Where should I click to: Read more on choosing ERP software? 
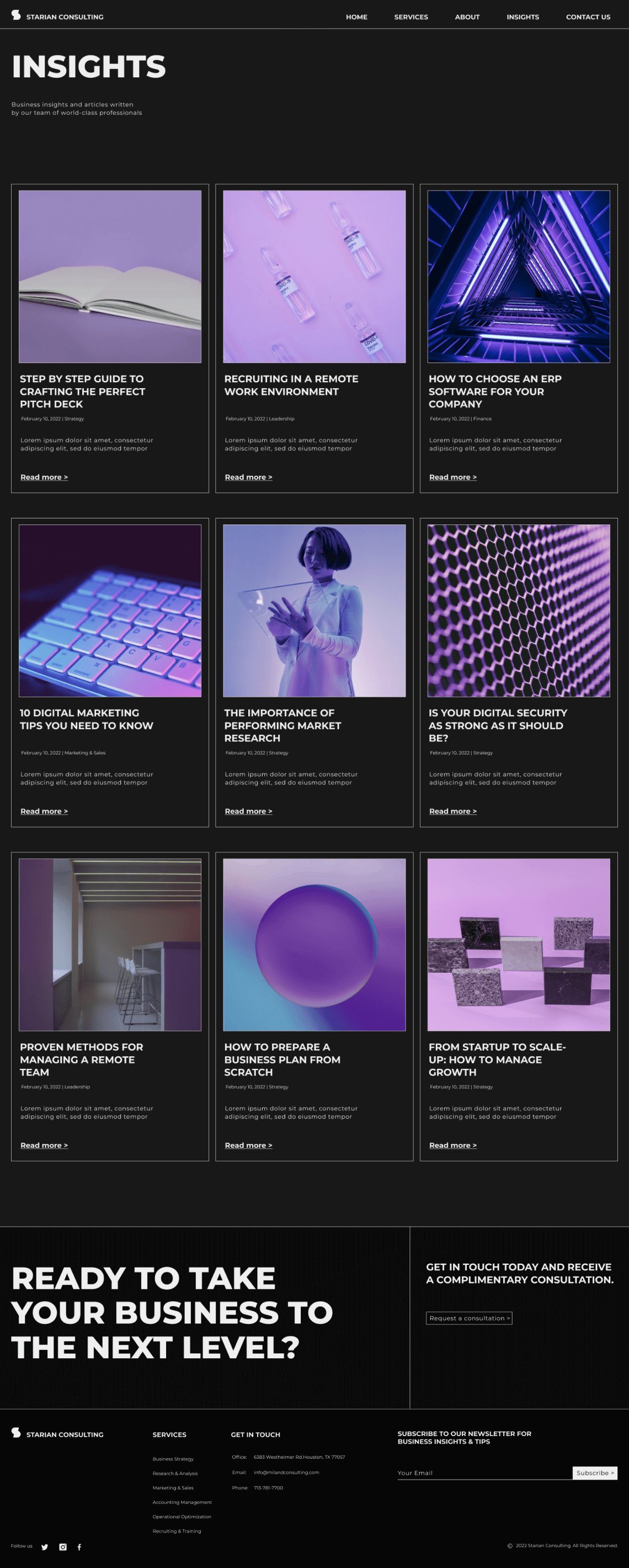tap(452, 477)
